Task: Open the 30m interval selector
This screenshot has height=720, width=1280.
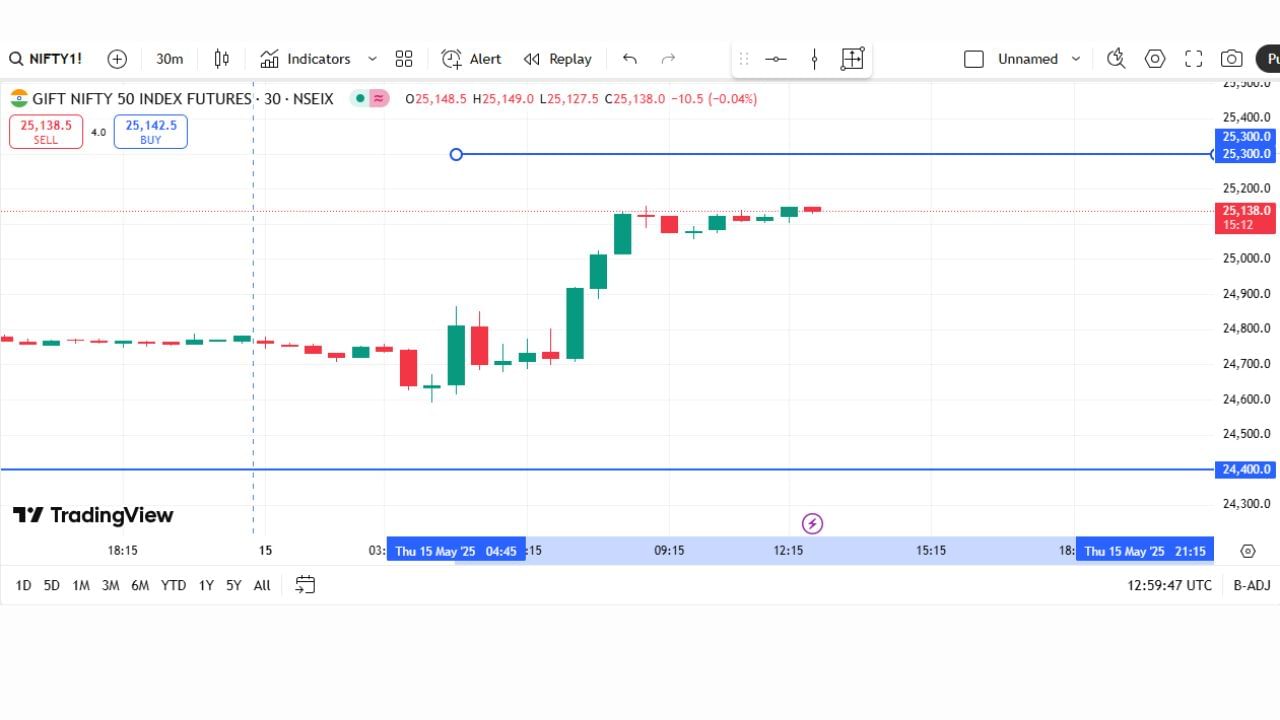Action: [169, 59]
